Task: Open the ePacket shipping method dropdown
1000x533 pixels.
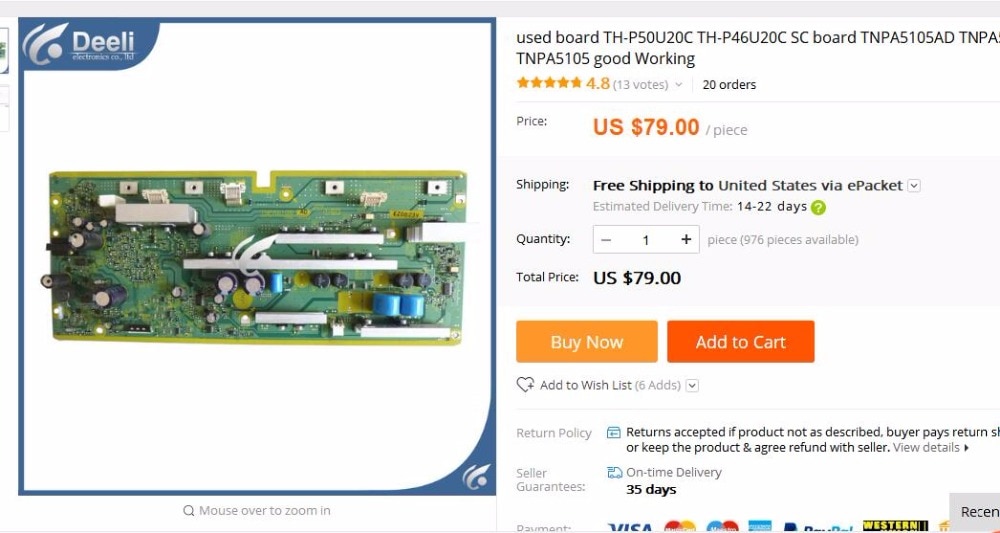Action: [x=914, y=186]
